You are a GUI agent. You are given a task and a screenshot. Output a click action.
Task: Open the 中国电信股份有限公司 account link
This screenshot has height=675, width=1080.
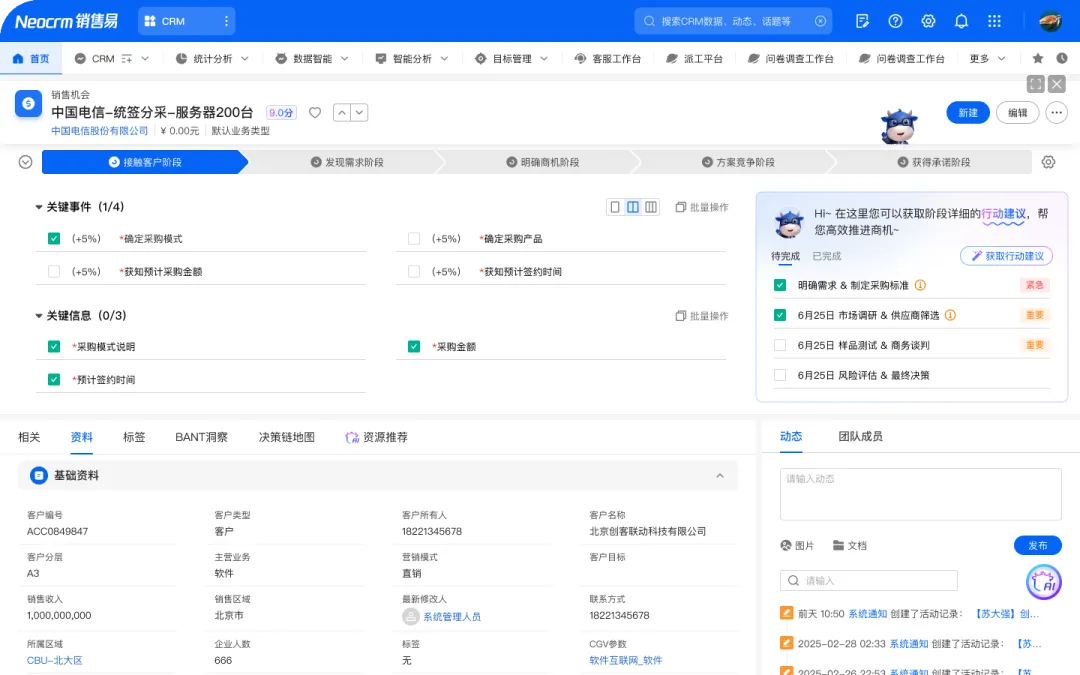click(100, 131)
